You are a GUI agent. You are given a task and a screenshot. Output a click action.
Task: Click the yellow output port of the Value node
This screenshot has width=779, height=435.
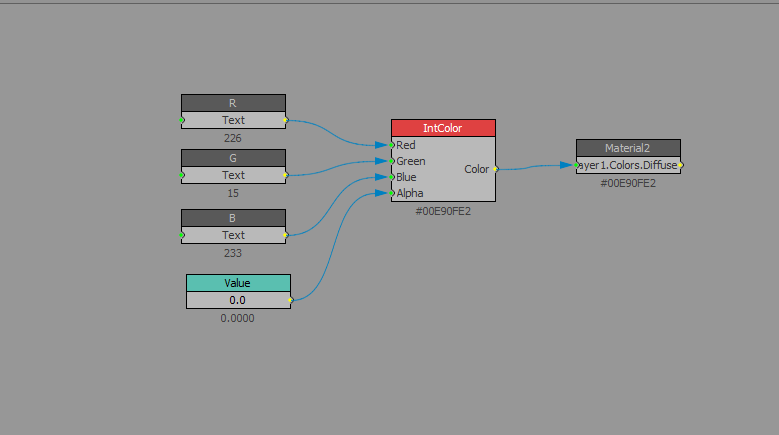[291, 300]
